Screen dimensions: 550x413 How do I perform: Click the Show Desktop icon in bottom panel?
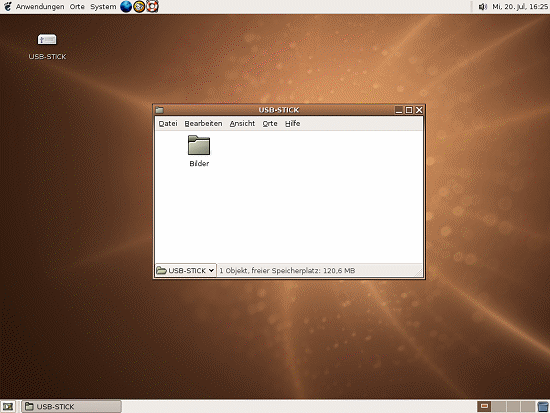click(8, 407)
